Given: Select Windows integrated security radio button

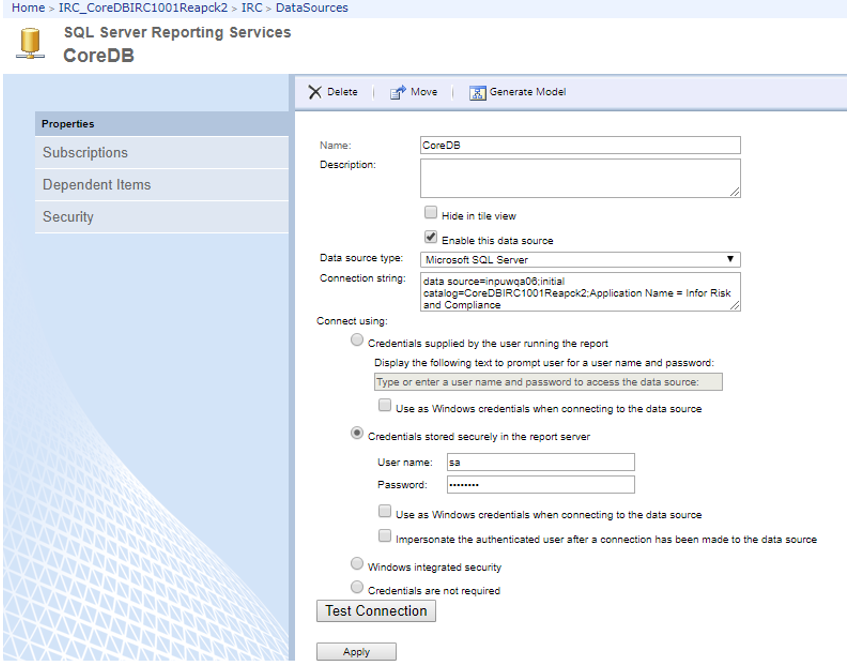Looking at the screenshot, I should point(357,565).
